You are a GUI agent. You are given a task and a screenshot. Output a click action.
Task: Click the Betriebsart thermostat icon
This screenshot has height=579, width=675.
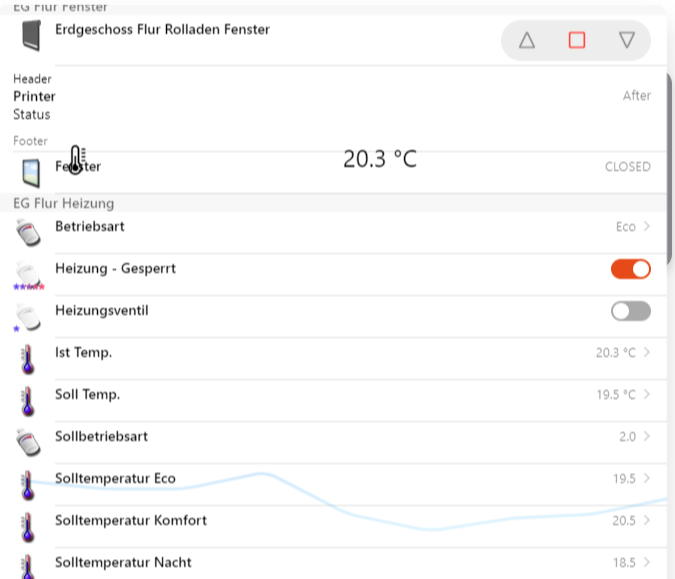30,232
